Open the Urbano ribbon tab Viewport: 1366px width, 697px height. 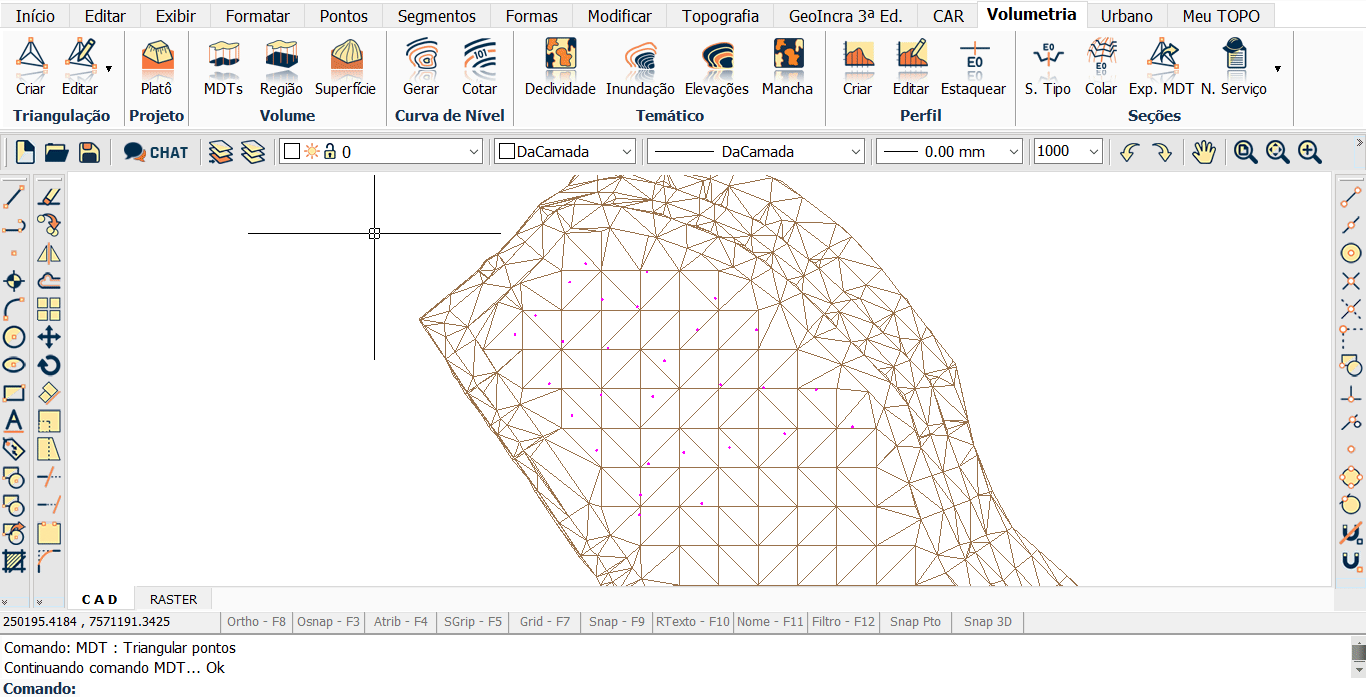click(x=1127, y=16)
